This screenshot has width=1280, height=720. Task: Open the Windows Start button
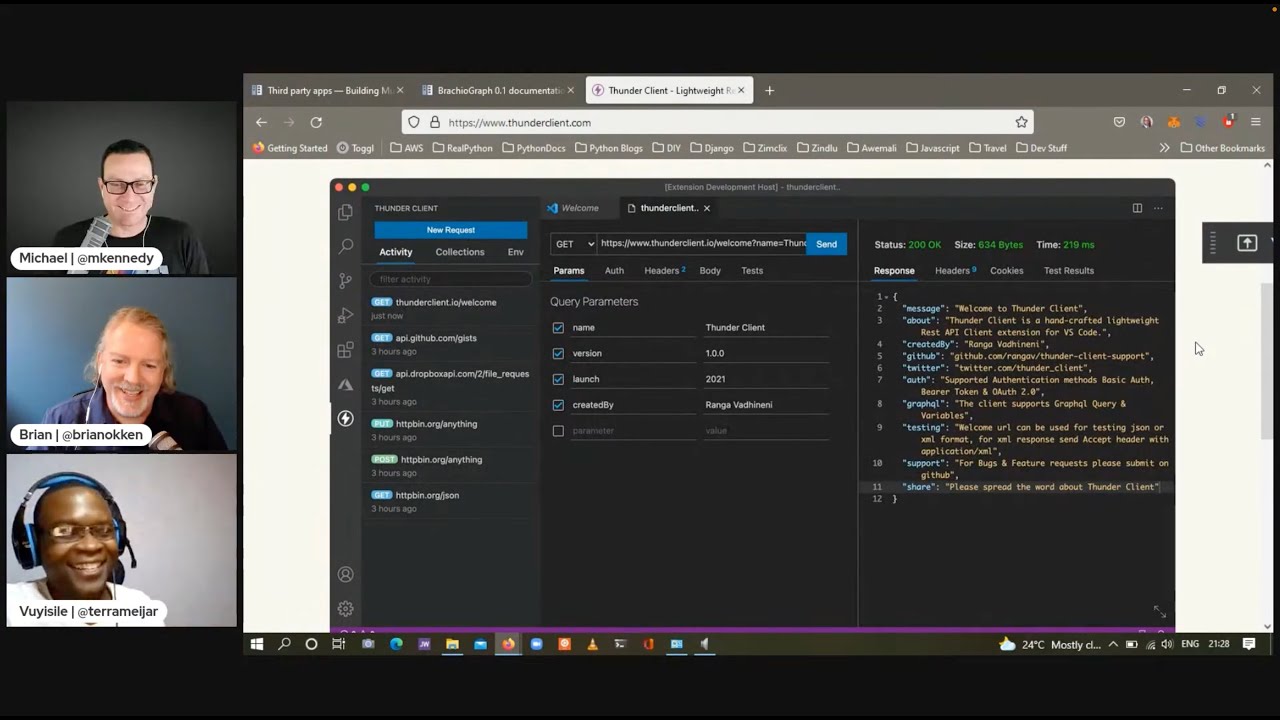click(x=256, y=644)
